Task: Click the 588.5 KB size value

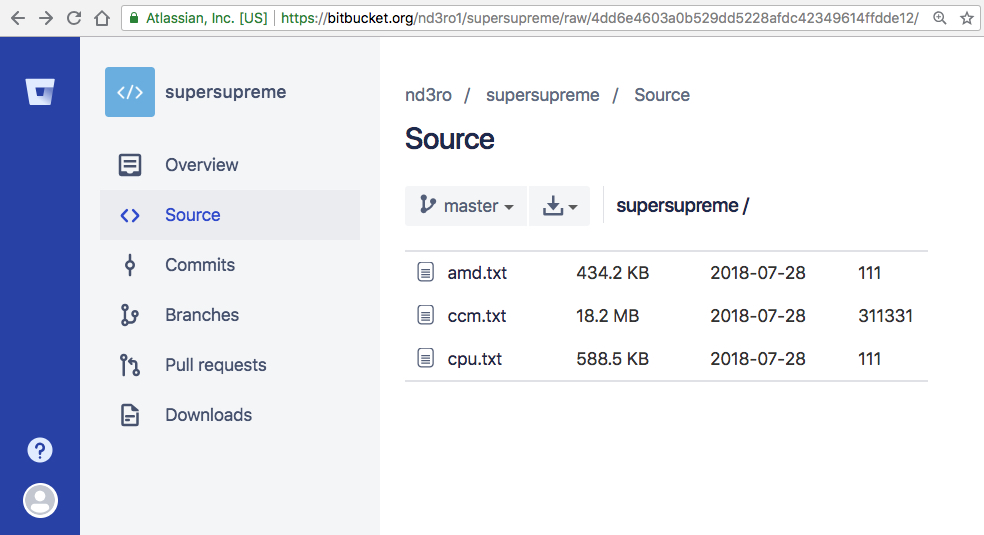Action: (x=612, y=359)
